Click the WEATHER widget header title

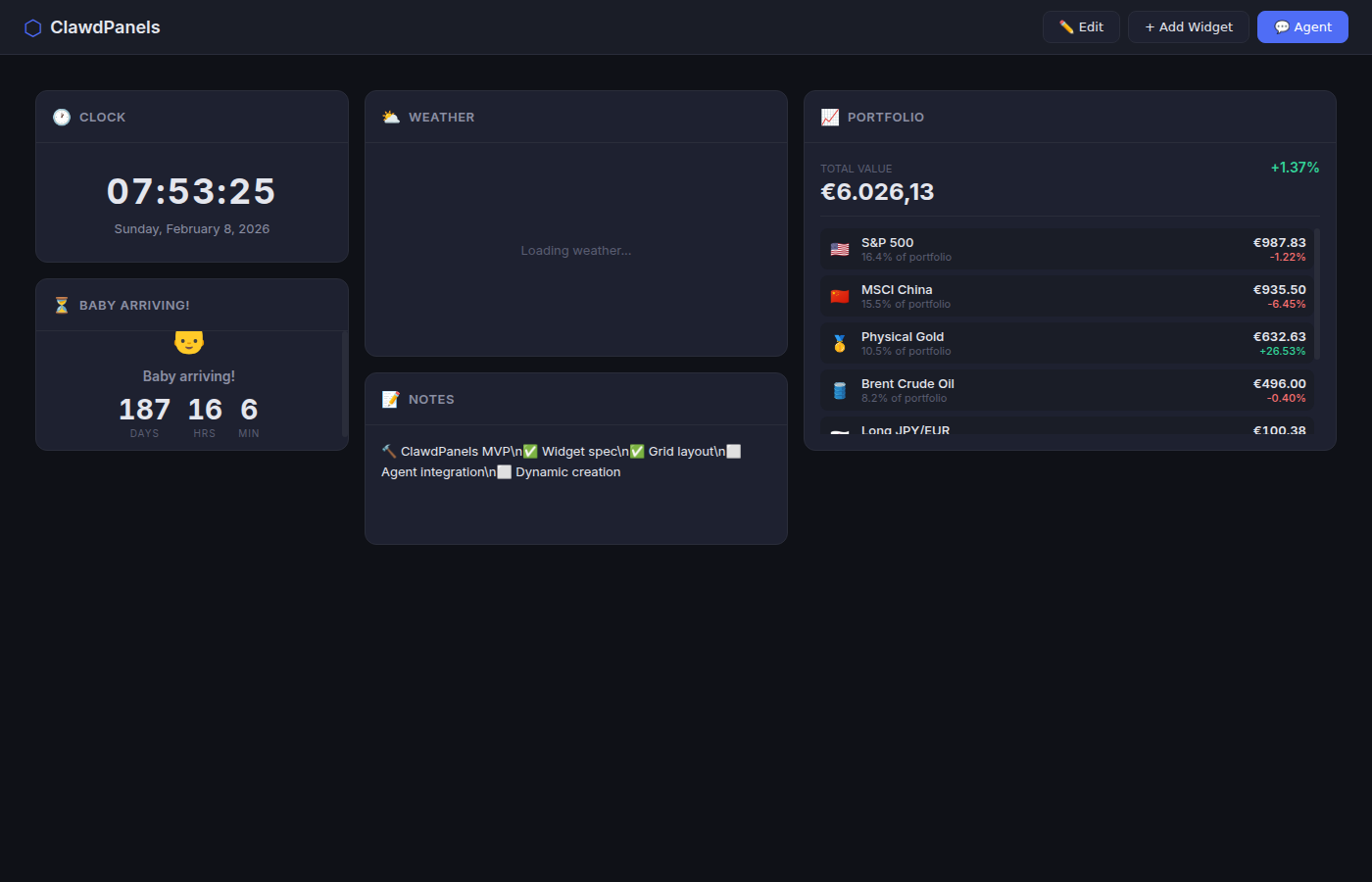[442, 117]
